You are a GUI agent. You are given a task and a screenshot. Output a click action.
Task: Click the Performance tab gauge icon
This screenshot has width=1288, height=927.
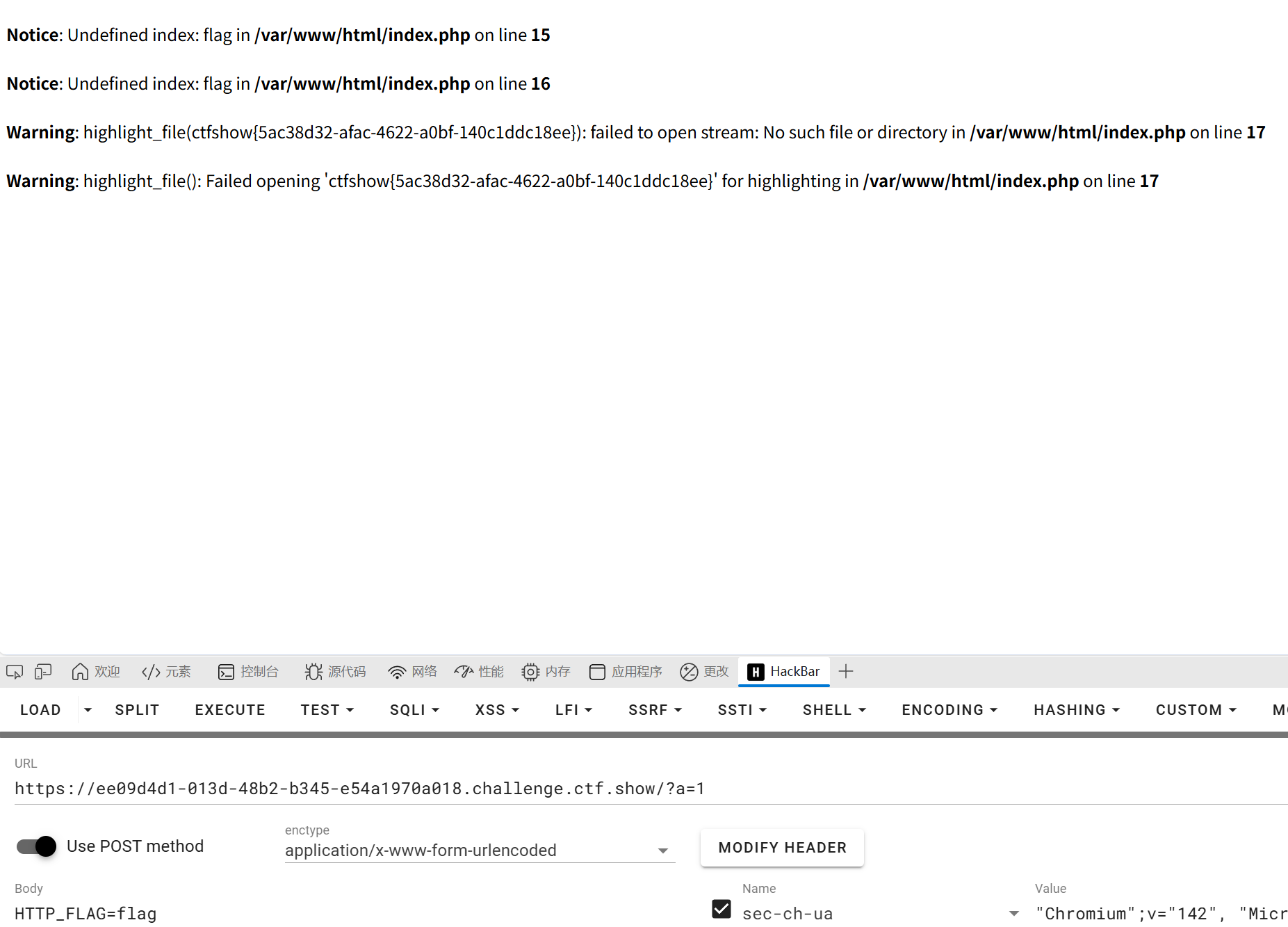tap(464, 672)
